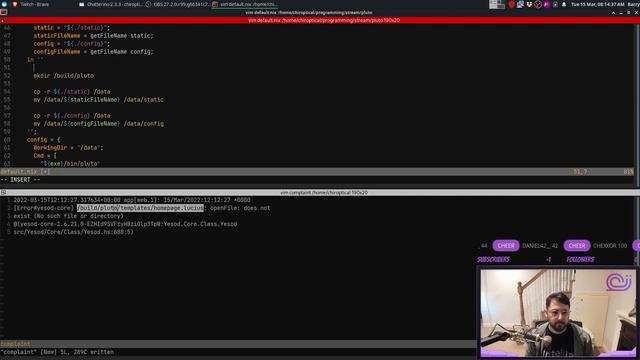
Task: Focus the red vim default.nix pane title
Action: (323, 20)
